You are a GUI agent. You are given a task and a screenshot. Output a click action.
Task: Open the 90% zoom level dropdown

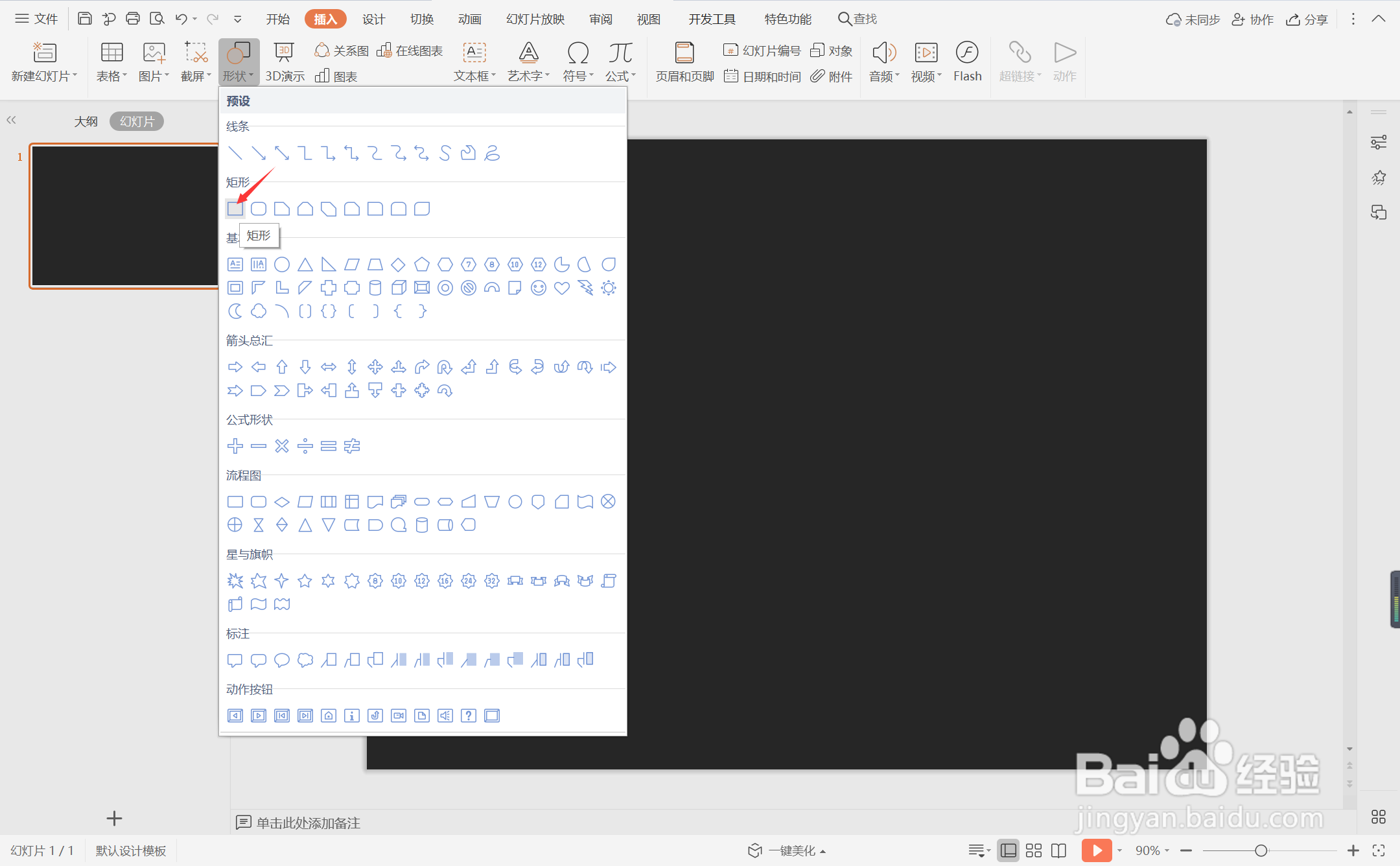click(x=1152, y=850)
